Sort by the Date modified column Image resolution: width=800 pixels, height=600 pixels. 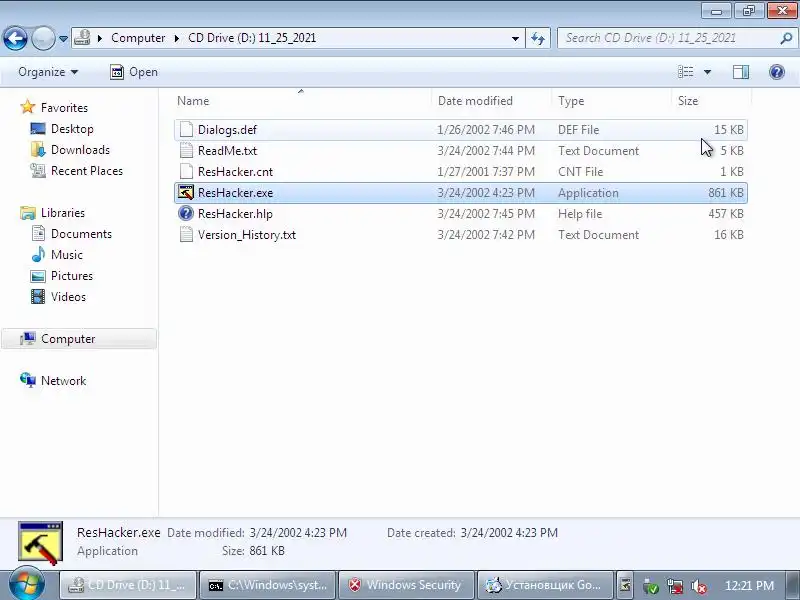click(x=492, y=101)
